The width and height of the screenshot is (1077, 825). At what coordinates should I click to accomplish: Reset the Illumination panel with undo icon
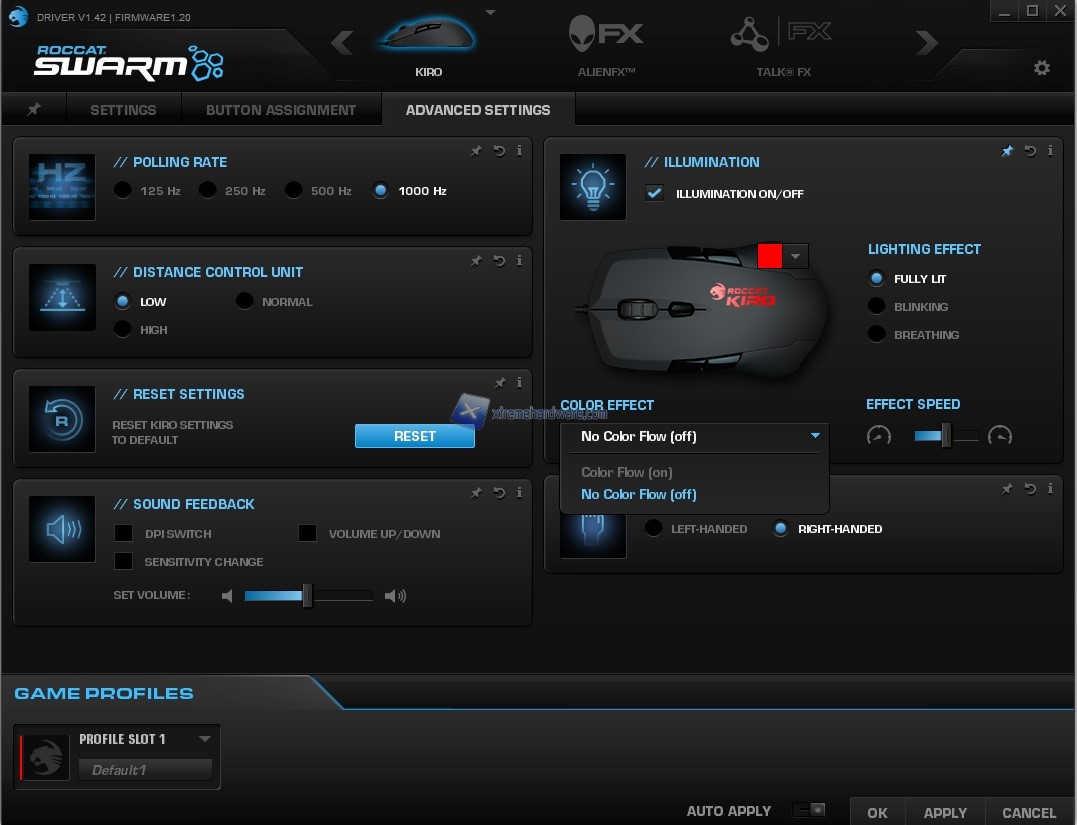click(x=1029, y=151)
